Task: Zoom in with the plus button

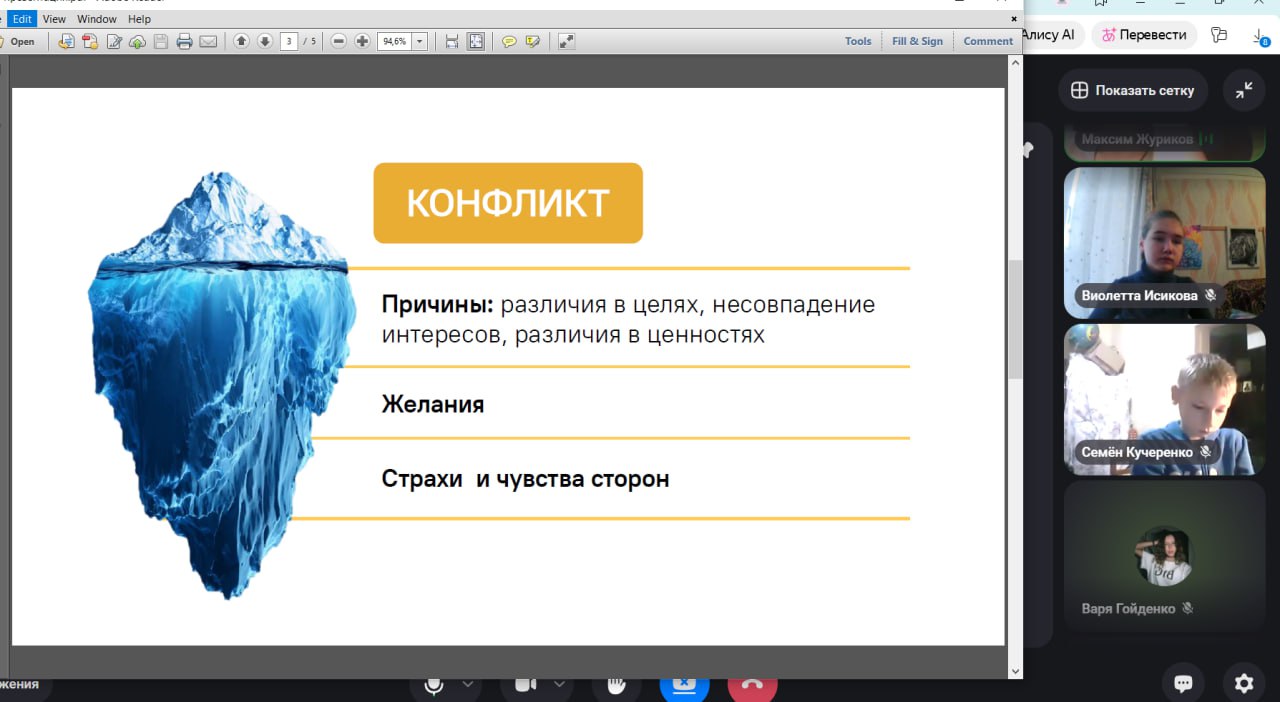Action: click(x=362, y=41)
